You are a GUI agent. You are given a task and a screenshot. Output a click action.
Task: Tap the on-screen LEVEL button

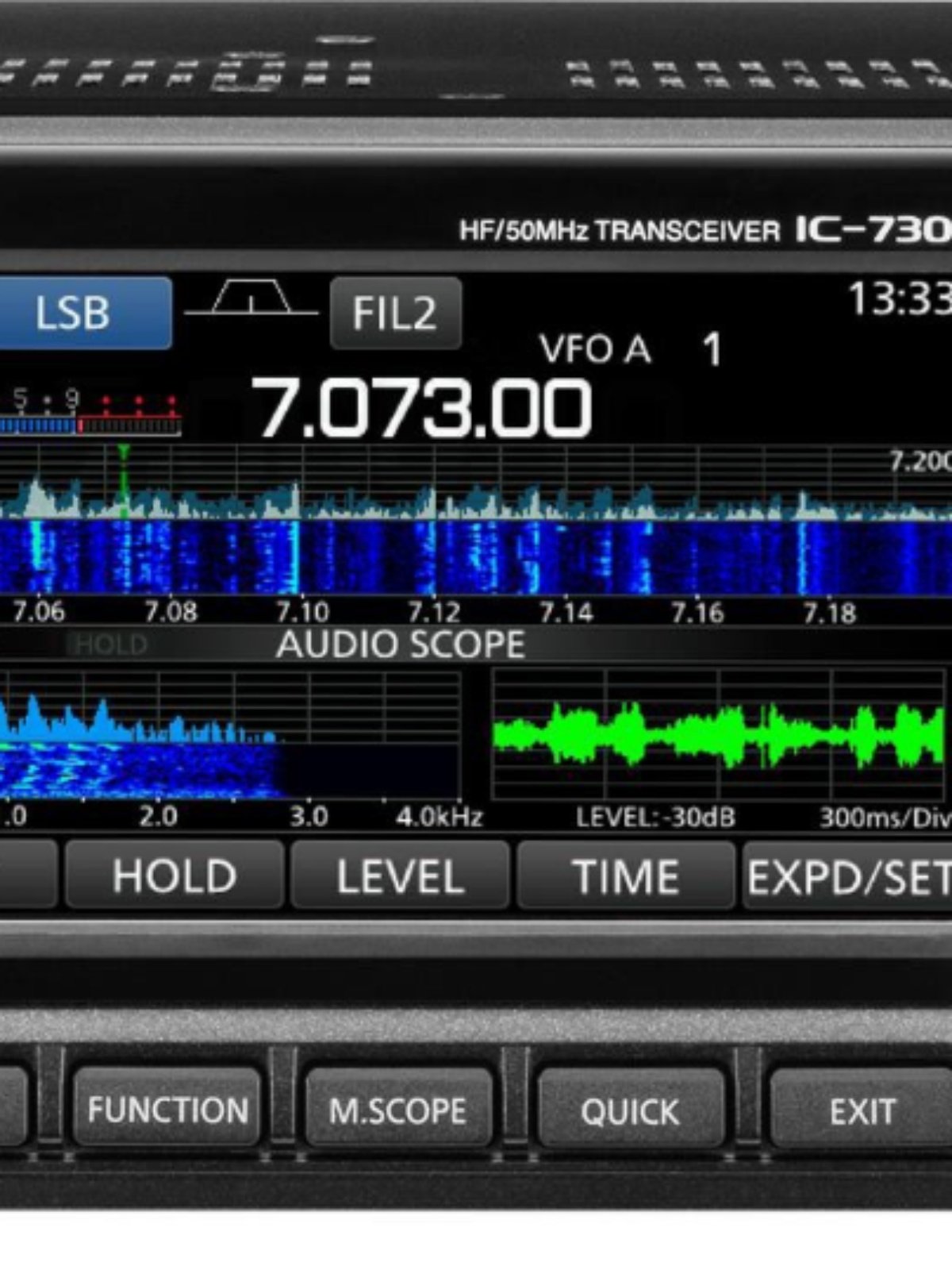(400, 876)
